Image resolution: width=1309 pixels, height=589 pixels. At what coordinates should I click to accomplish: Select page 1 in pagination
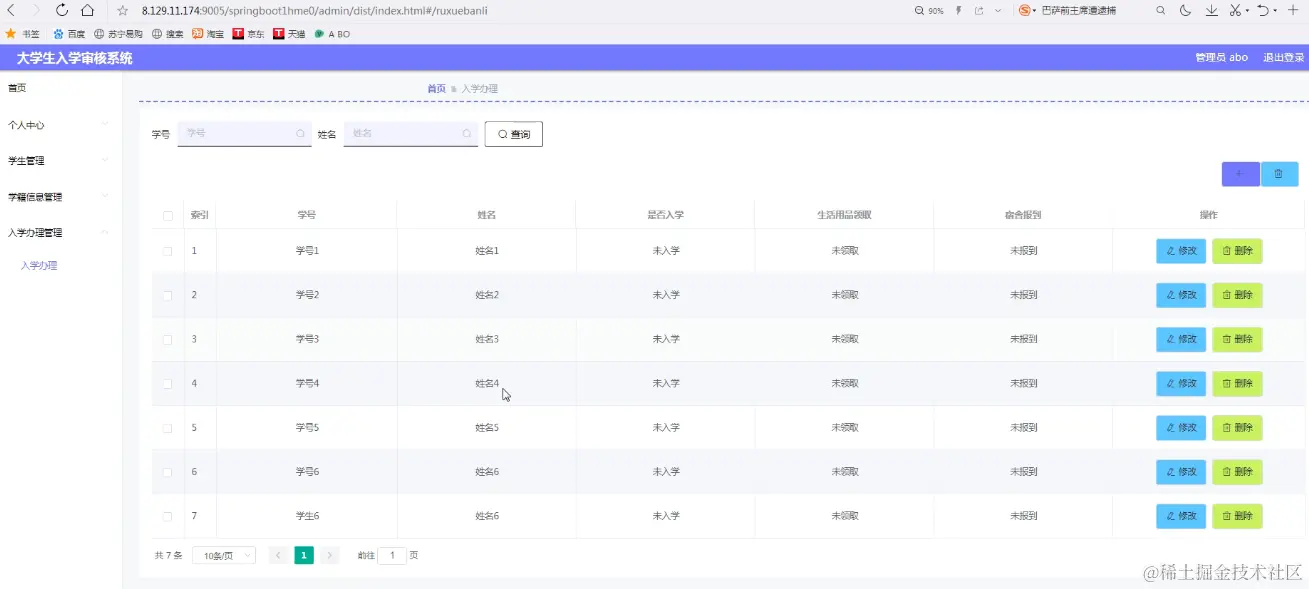tap(304, 555)
